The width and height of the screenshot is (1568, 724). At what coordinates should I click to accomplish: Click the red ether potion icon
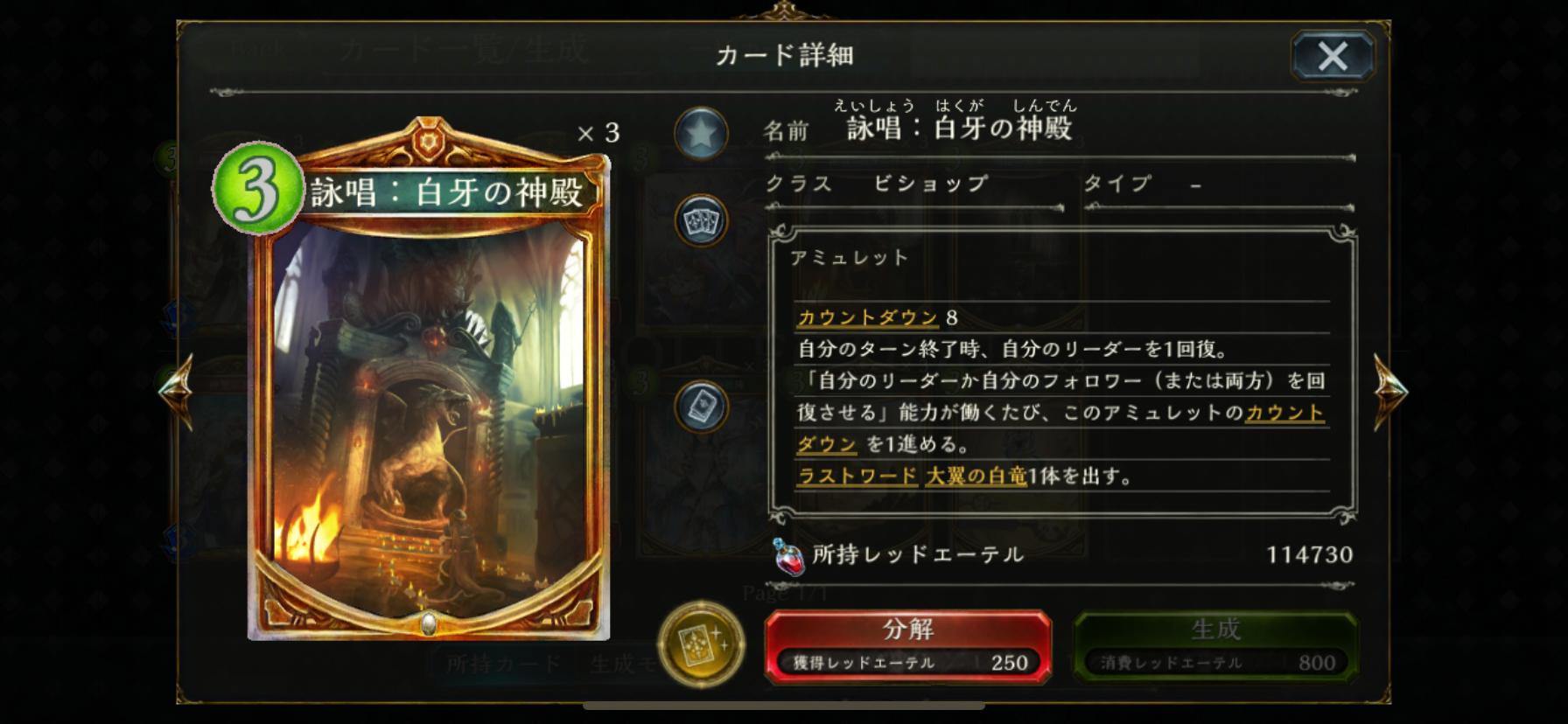[788, 556]
